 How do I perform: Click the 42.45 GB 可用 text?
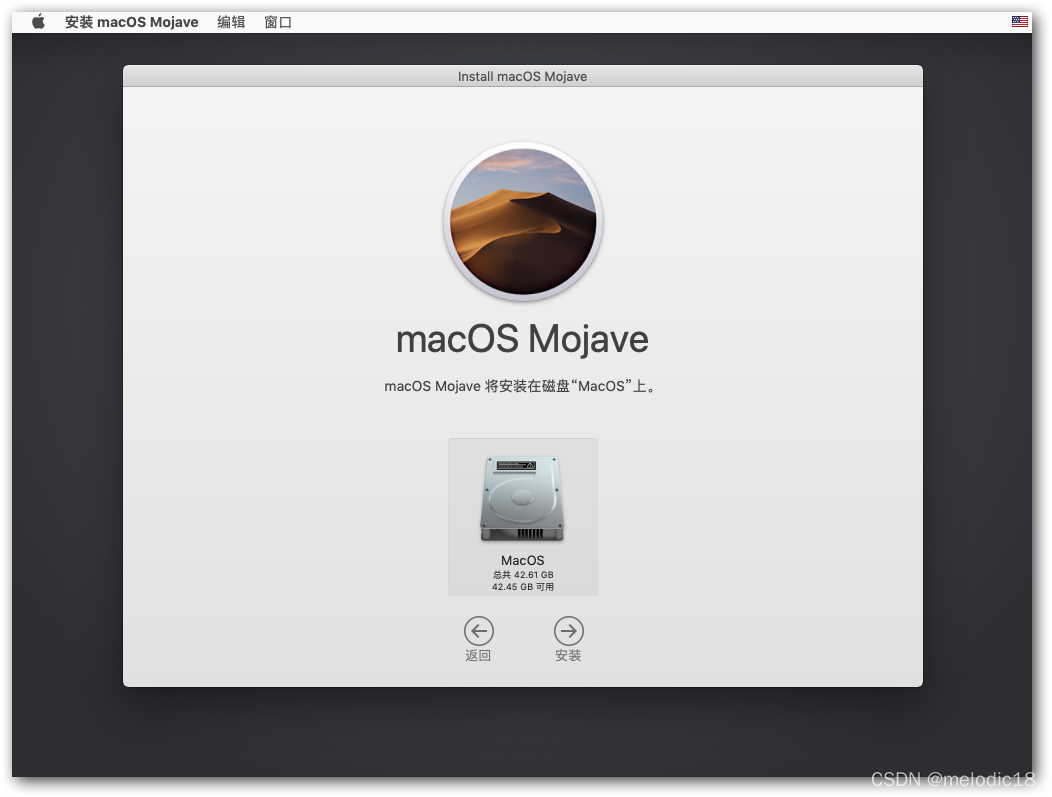click(x=523, y=587)
